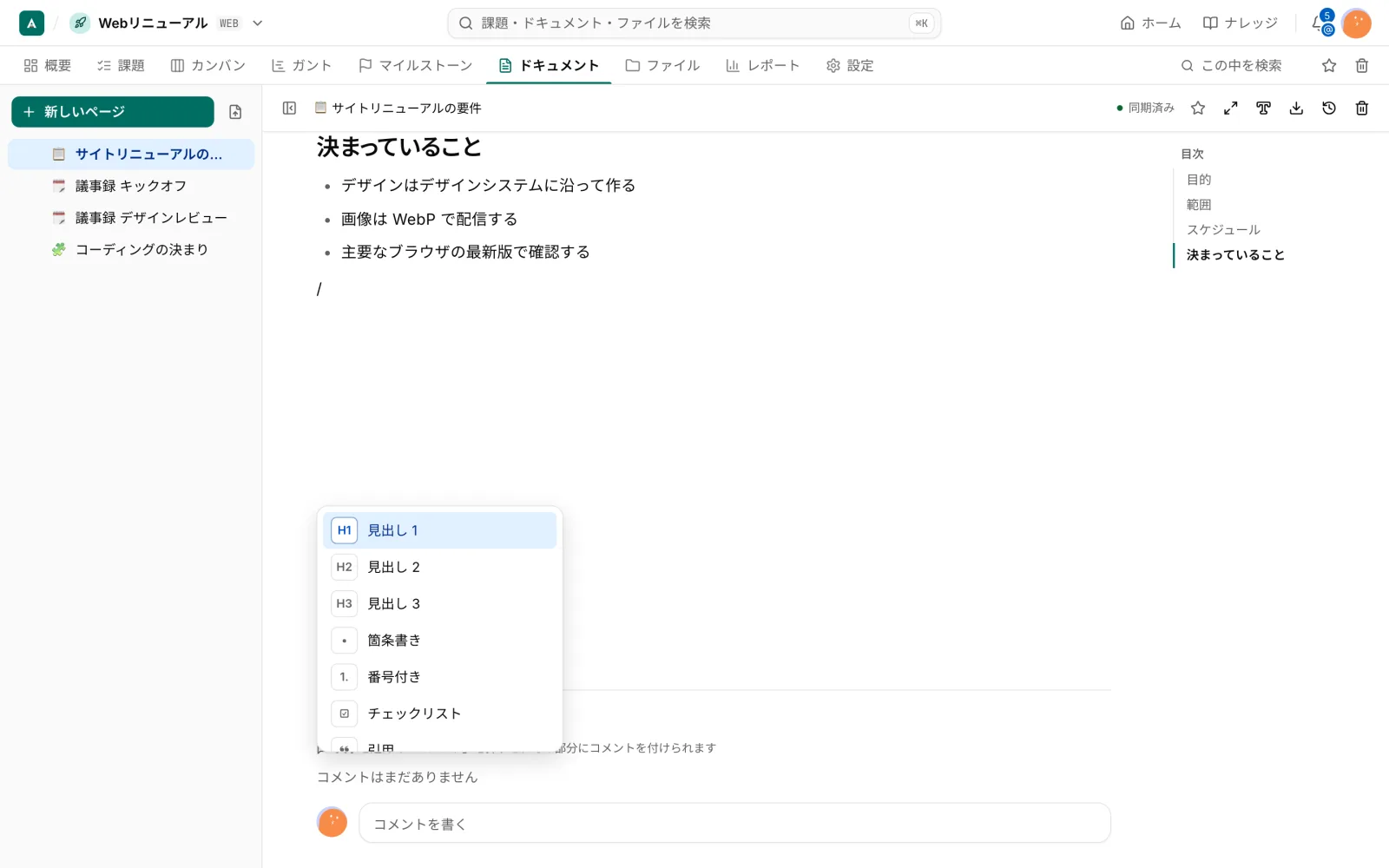Click the green A workspace logo
Screen dimensions: 1389x868
31,23
